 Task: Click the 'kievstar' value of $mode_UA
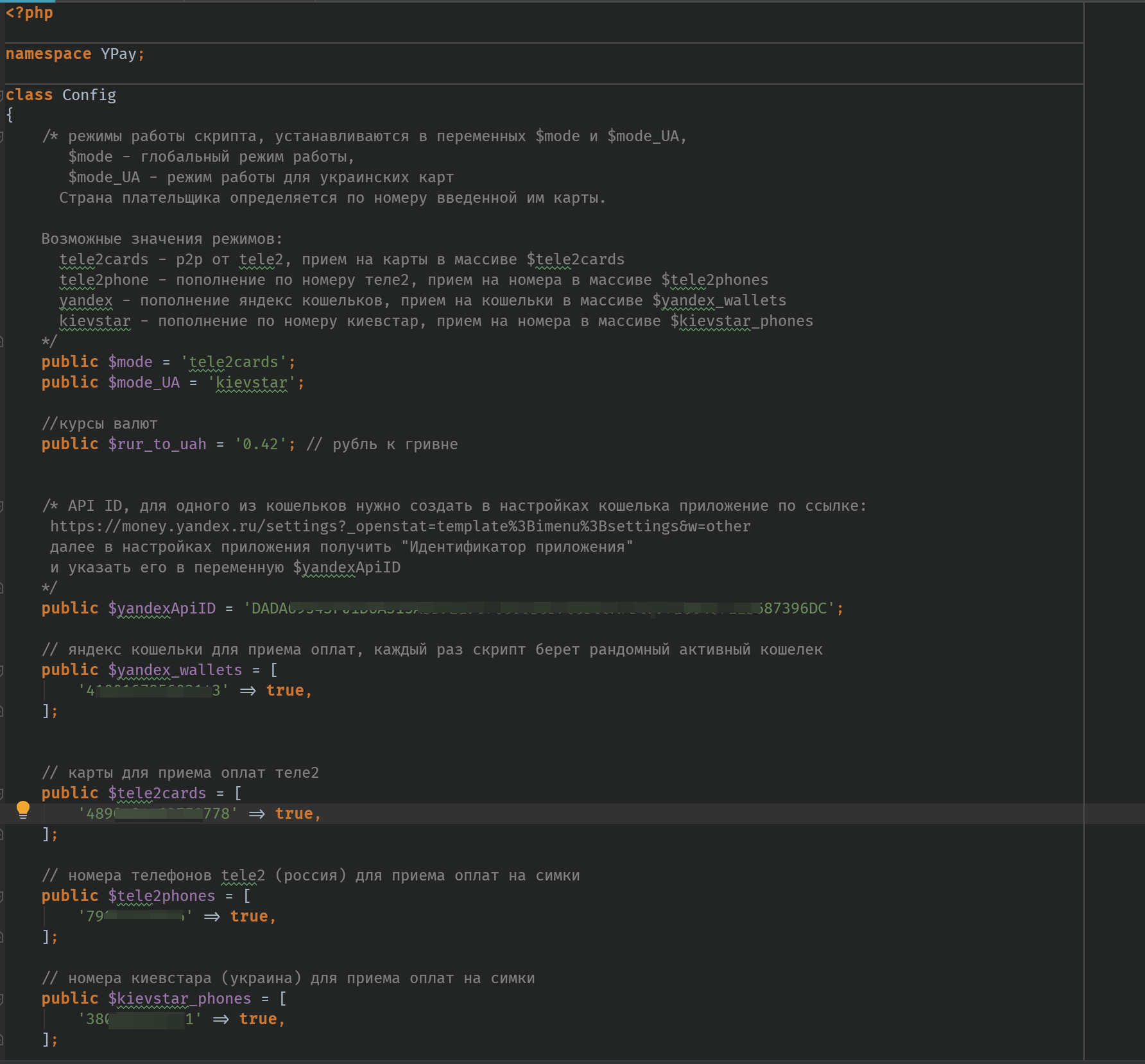(x=251, y=383)
